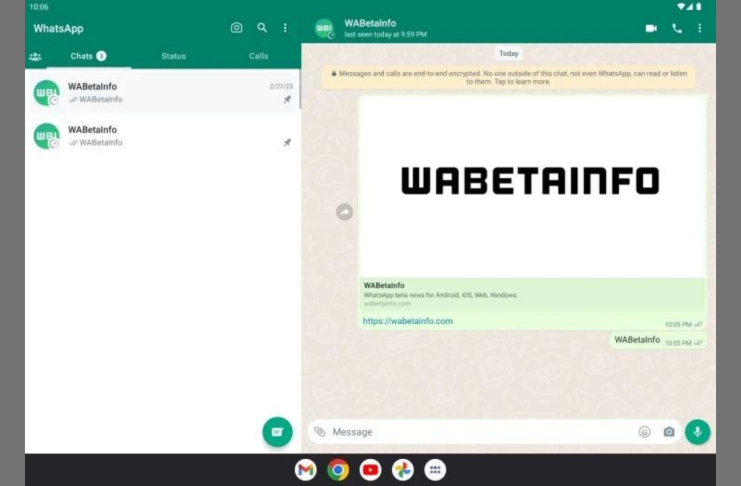Switch to the Status tab
The height and width of the screenshot is (486, 741).
tap(173, 56)
